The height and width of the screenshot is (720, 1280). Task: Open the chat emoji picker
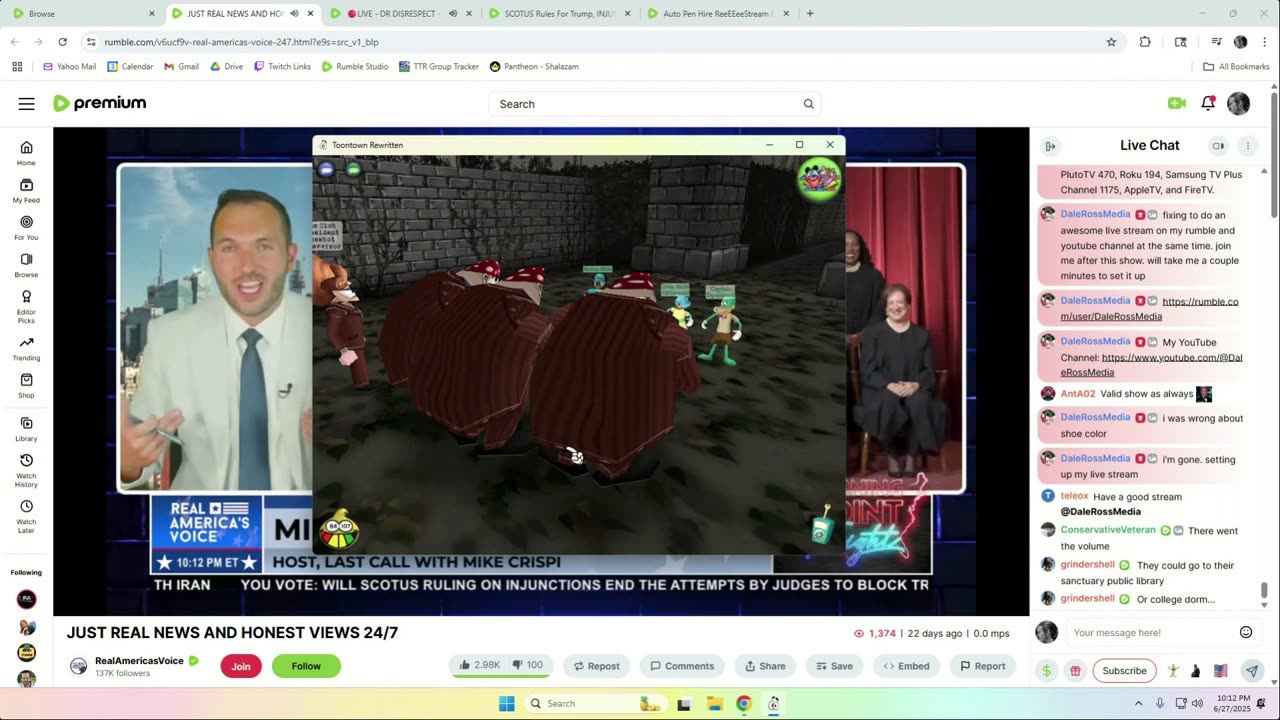(1246, 632)
